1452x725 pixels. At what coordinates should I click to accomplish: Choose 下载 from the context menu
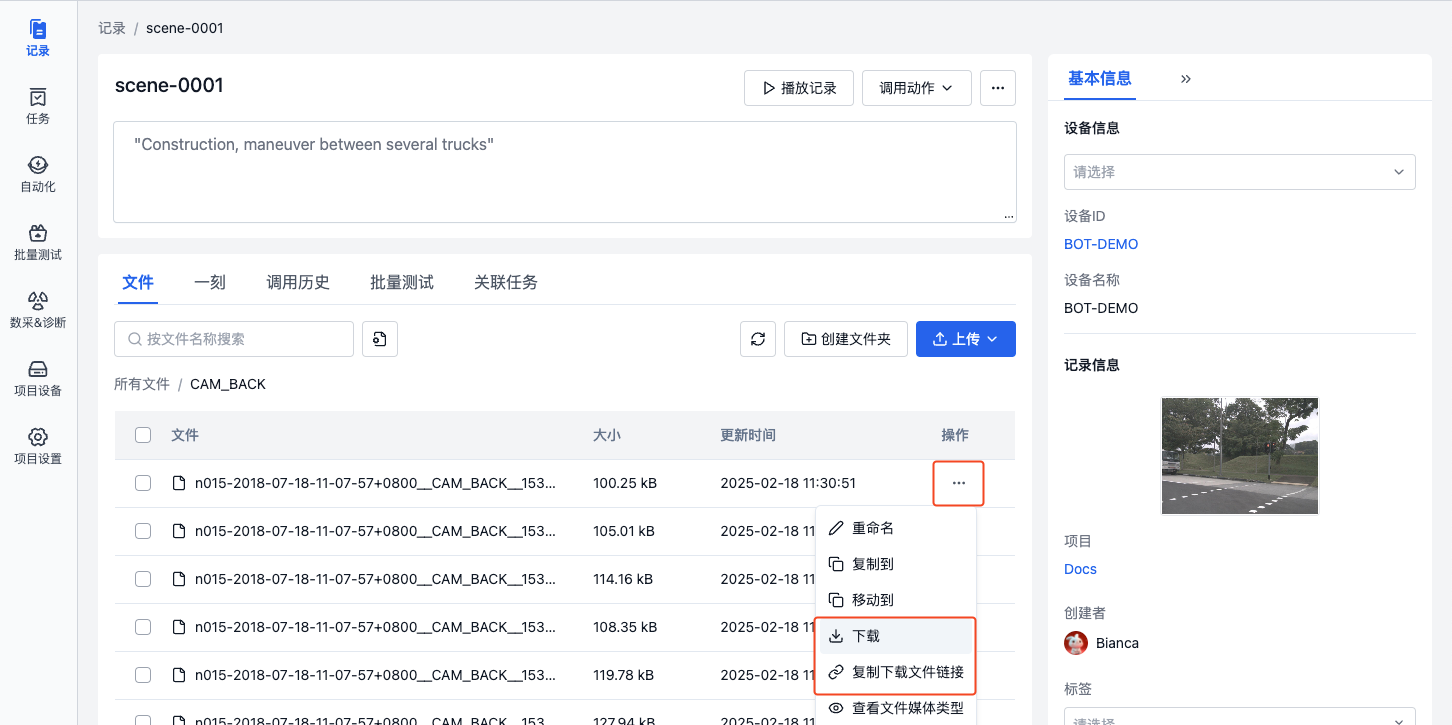coord(896,636)
